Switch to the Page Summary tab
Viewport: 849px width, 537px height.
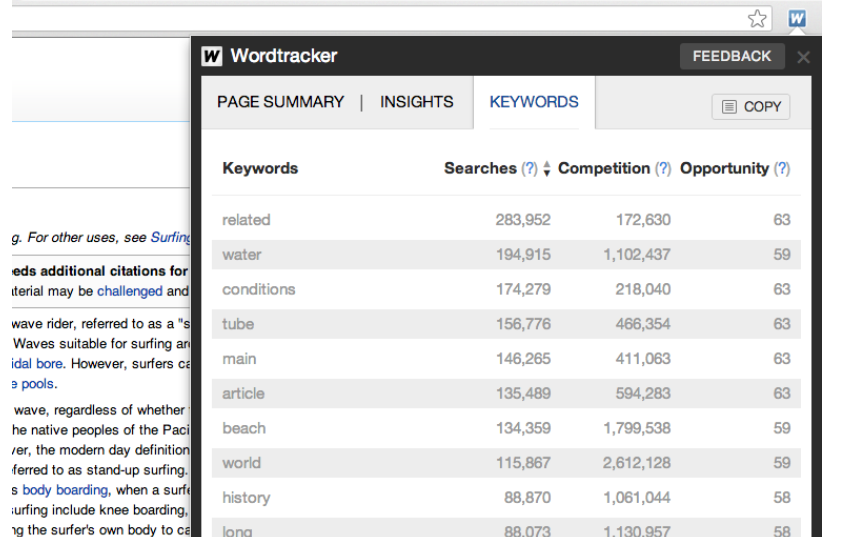click(280, 102)
